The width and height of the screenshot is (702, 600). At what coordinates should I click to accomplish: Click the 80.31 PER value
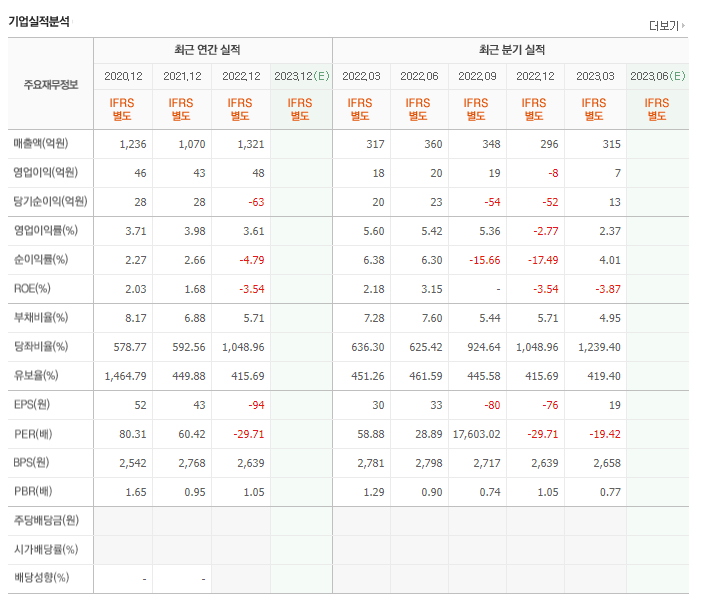(133, 434)
